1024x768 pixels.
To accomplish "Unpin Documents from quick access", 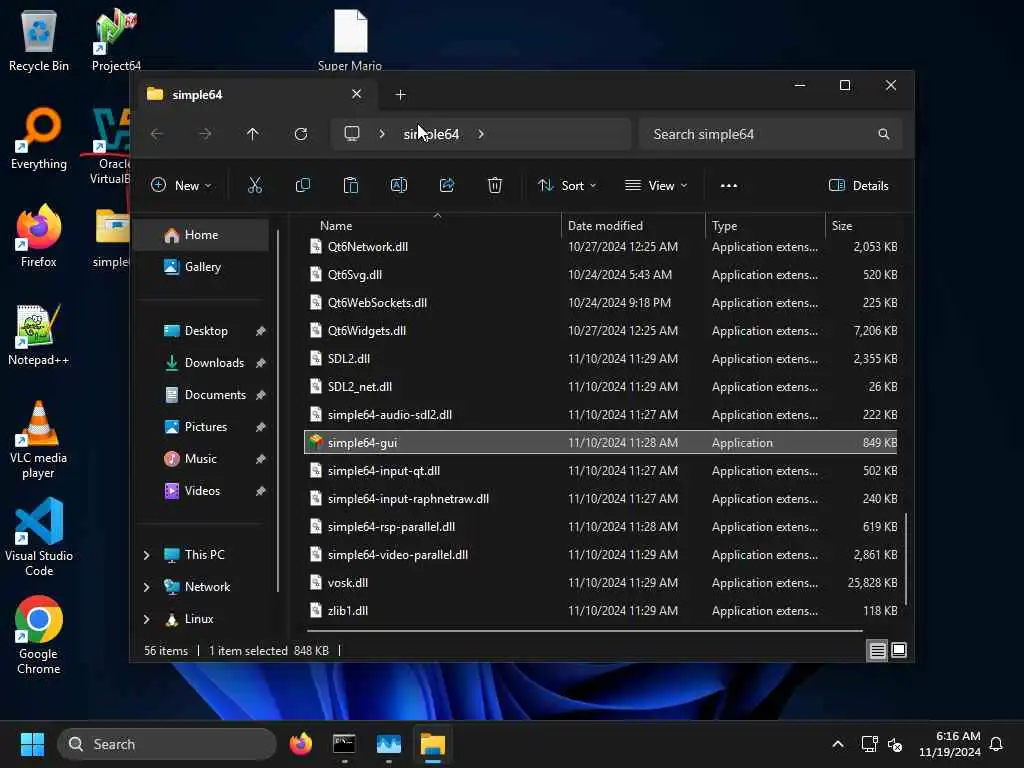I will (x=261, y=395).
